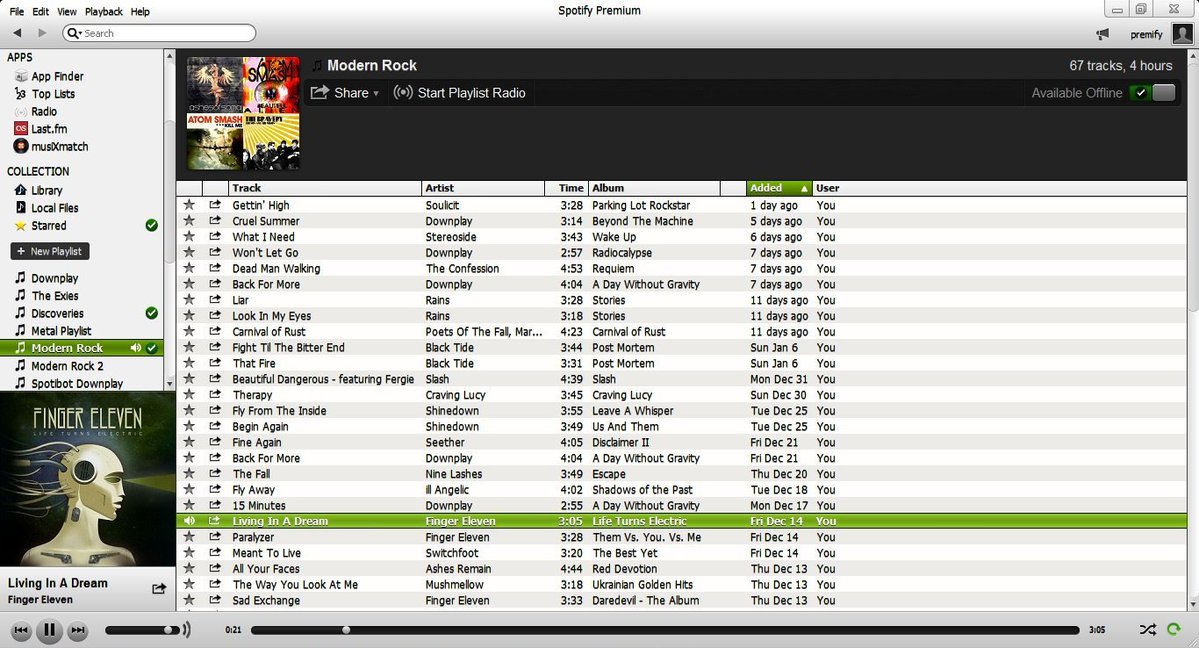Open the File menu

pos(16,11)
